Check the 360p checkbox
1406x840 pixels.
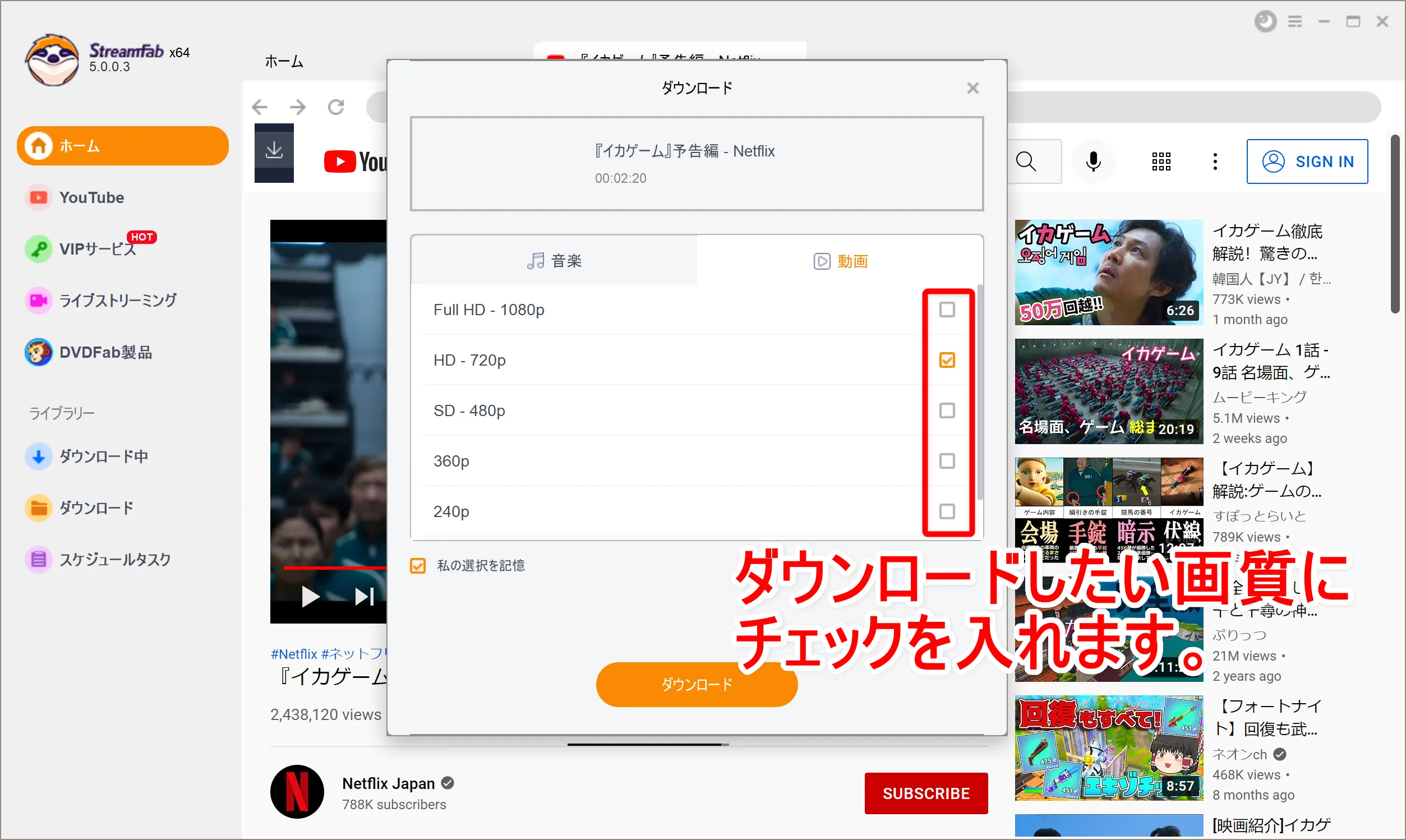point(947,461)
